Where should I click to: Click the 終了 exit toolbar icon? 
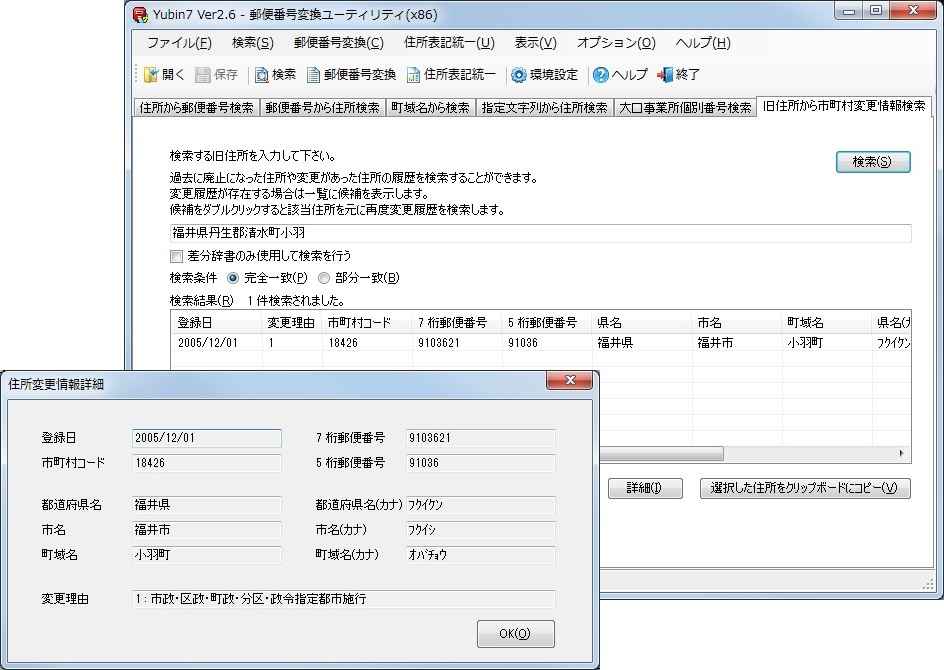(x=665, y=75)
